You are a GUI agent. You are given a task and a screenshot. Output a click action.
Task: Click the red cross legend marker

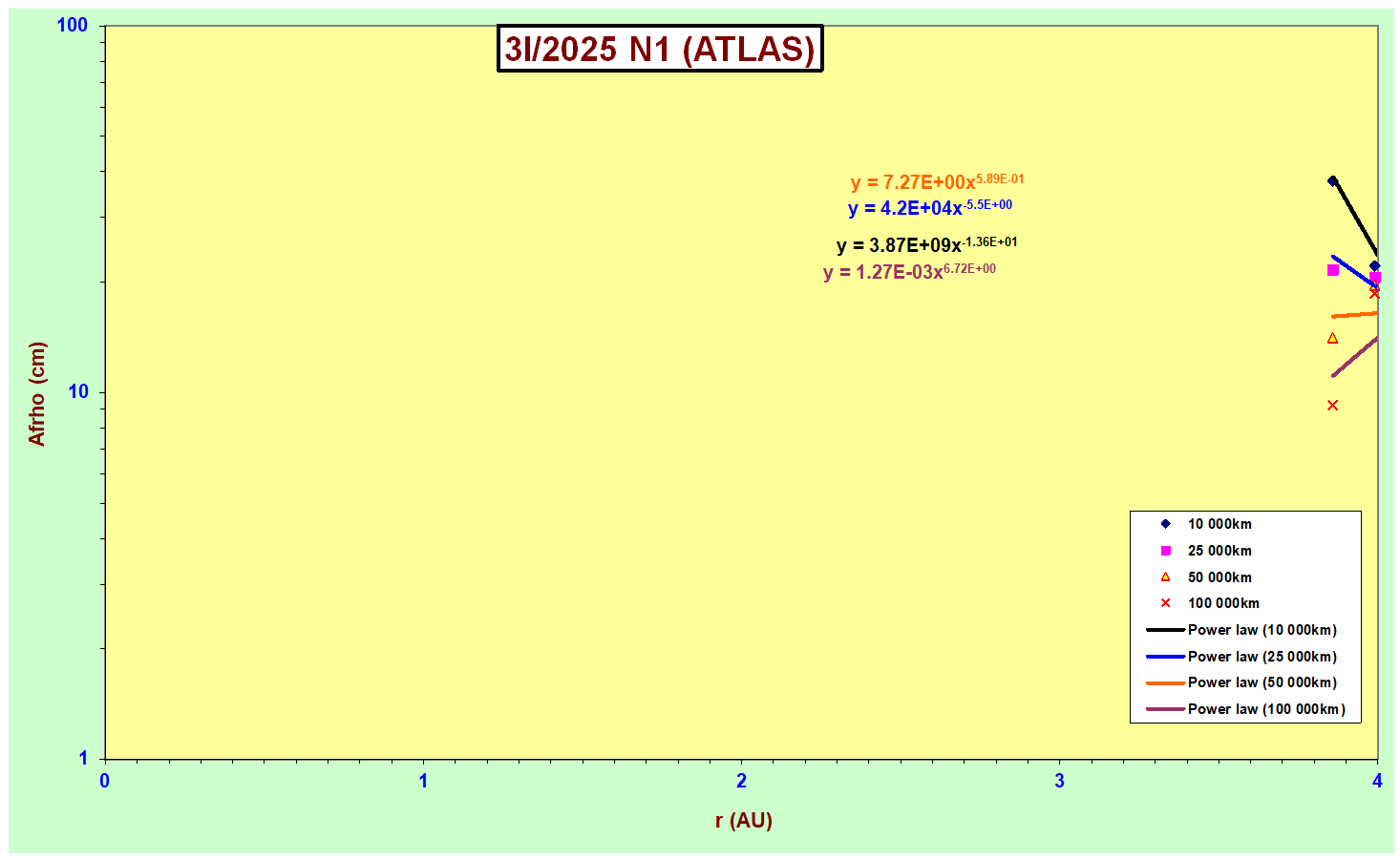(x=1165, y=603)
